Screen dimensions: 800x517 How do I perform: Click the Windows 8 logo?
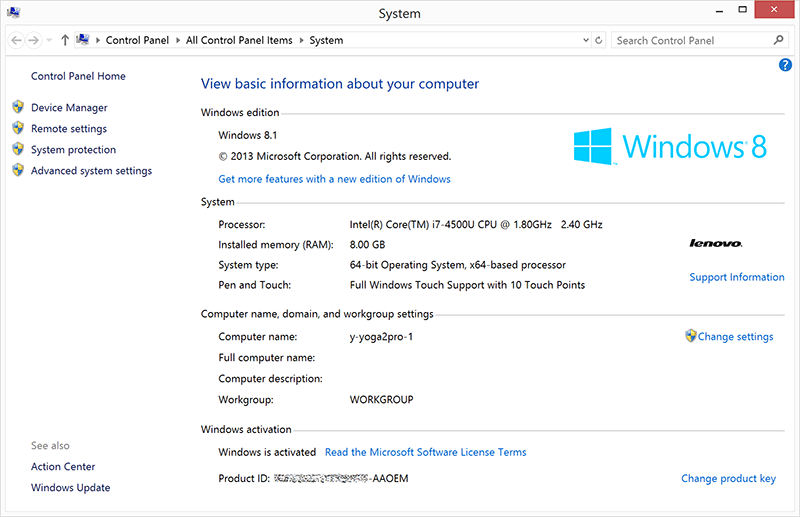click(x=670, y=146)
